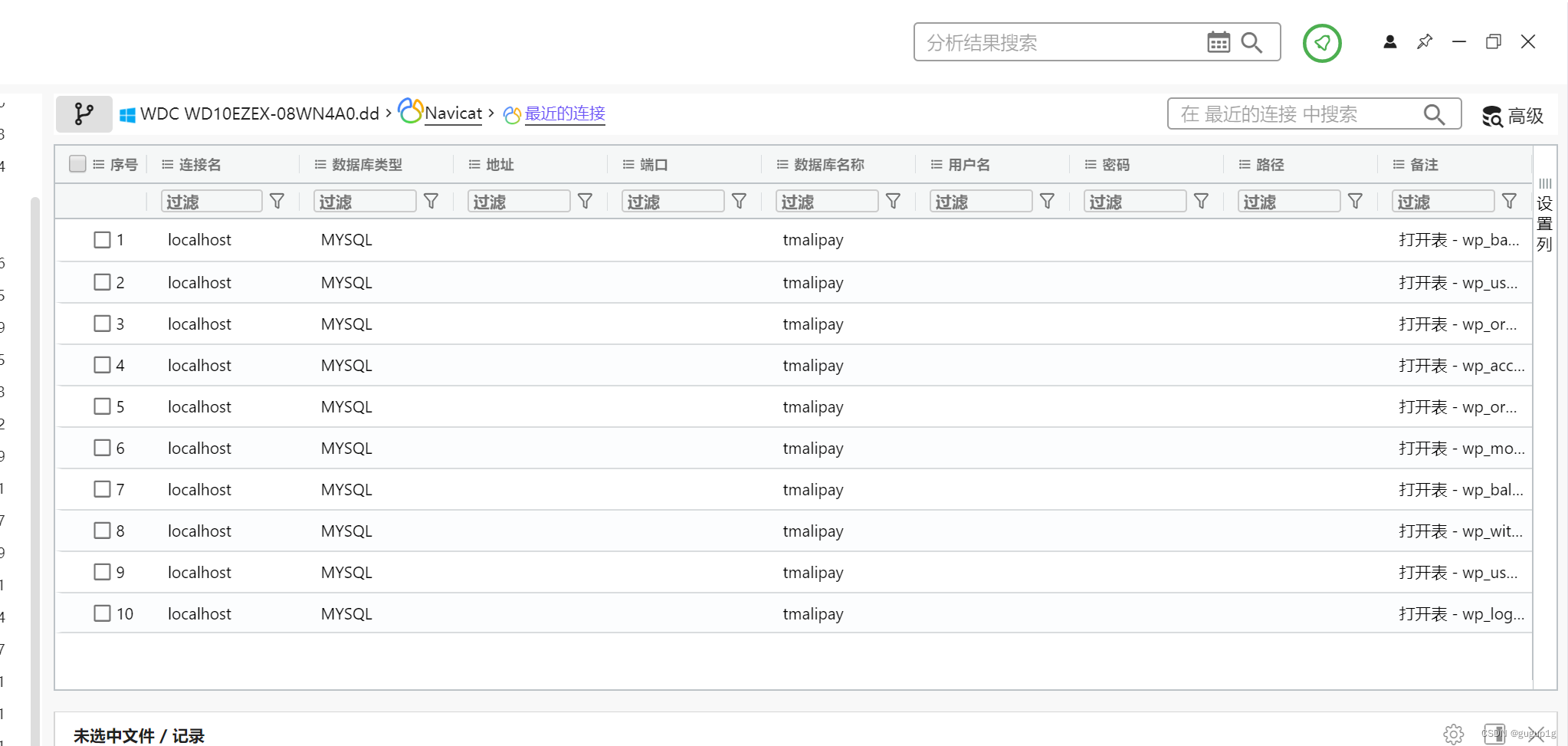
Task: Click the calendar icon in the analysis search box
Action: (x=1219, y=42)
